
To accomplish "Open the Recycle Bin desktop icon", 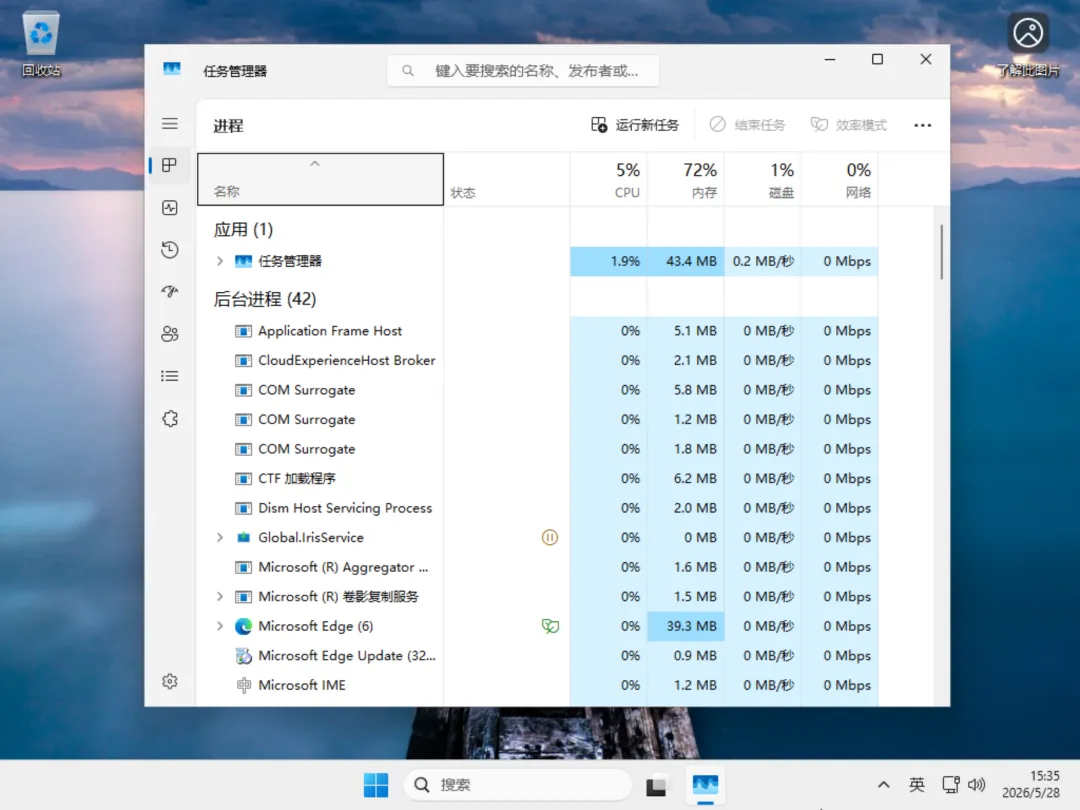I will (41, 43).
